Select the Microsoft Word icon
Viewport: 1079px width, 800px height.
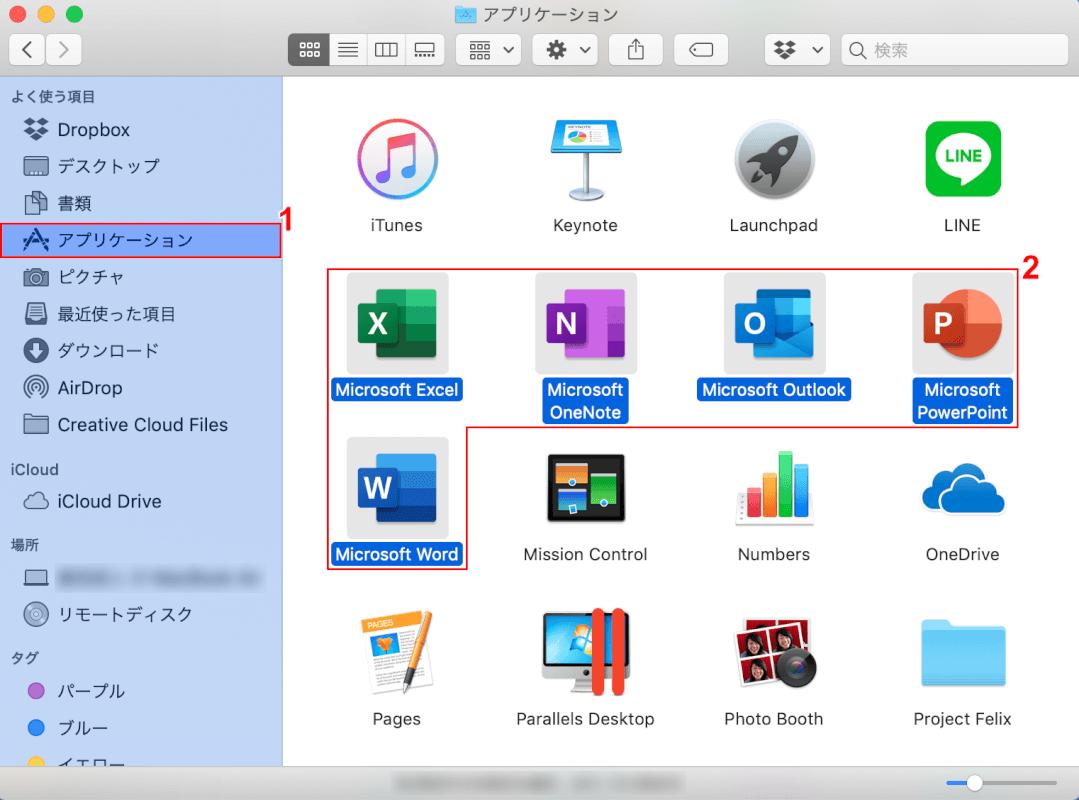tap(397, 487)
